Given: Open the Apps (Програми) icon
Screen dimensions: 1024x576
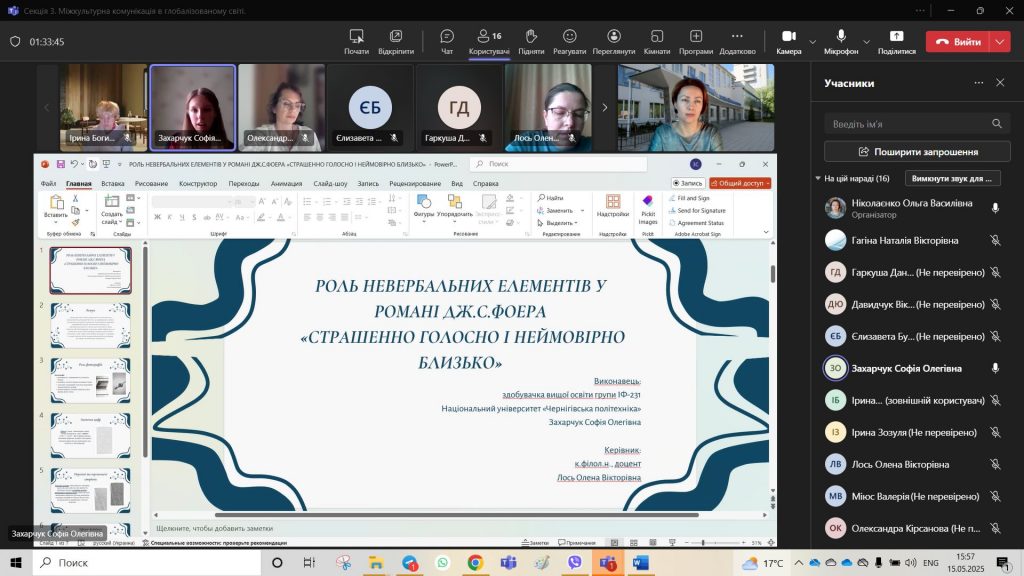Looking at the screenshot, I should (x=695, y=41).
